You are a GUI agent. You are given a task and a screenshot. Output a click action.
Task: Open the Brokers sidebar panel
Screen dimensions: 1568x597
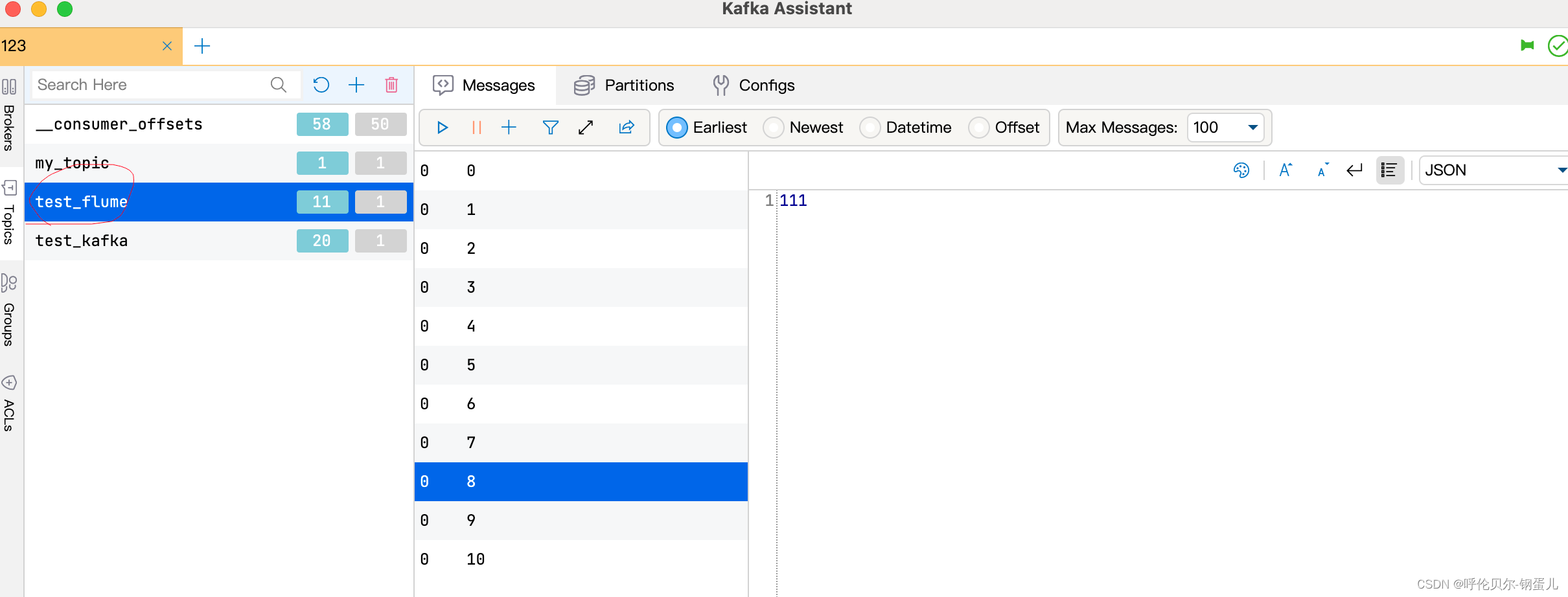click(9, 115)
